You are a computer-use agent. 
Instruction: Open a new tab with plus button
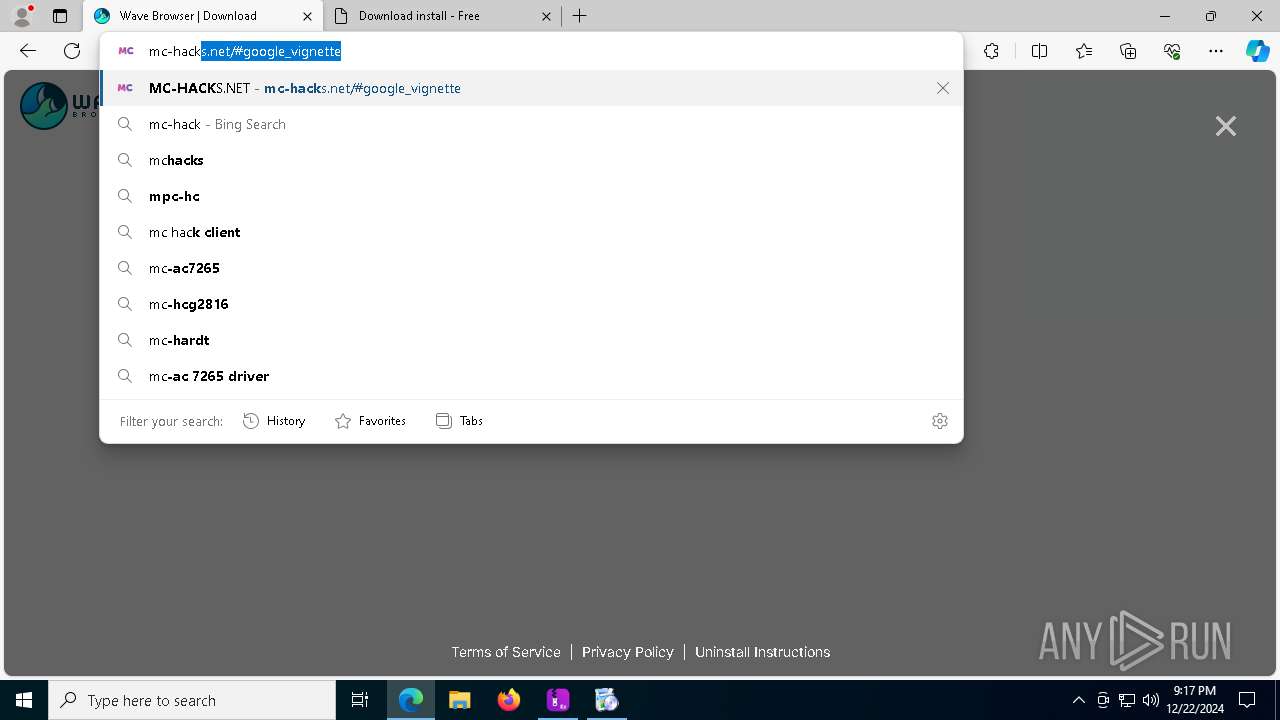[x=580, y=16]
